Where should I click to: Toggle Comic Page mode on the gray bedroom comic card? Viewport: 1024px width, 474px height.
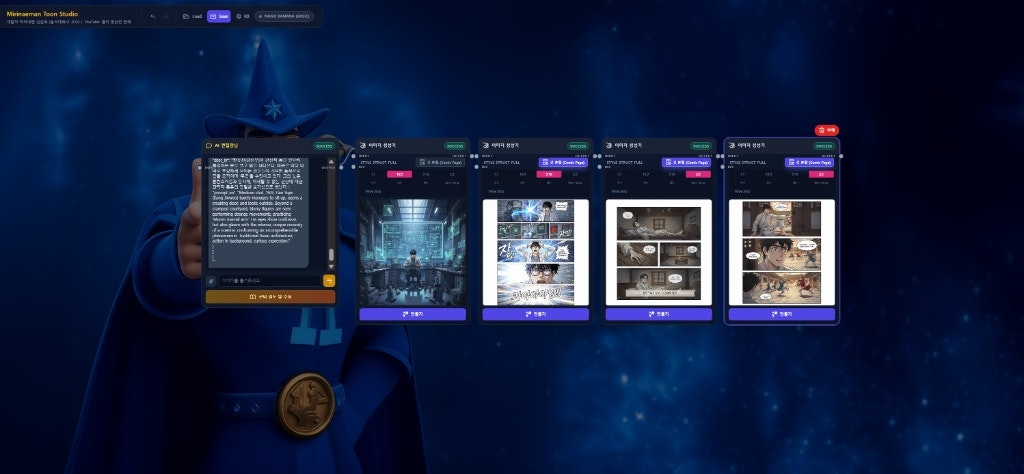pyautogui.click(x=686, y=162)
